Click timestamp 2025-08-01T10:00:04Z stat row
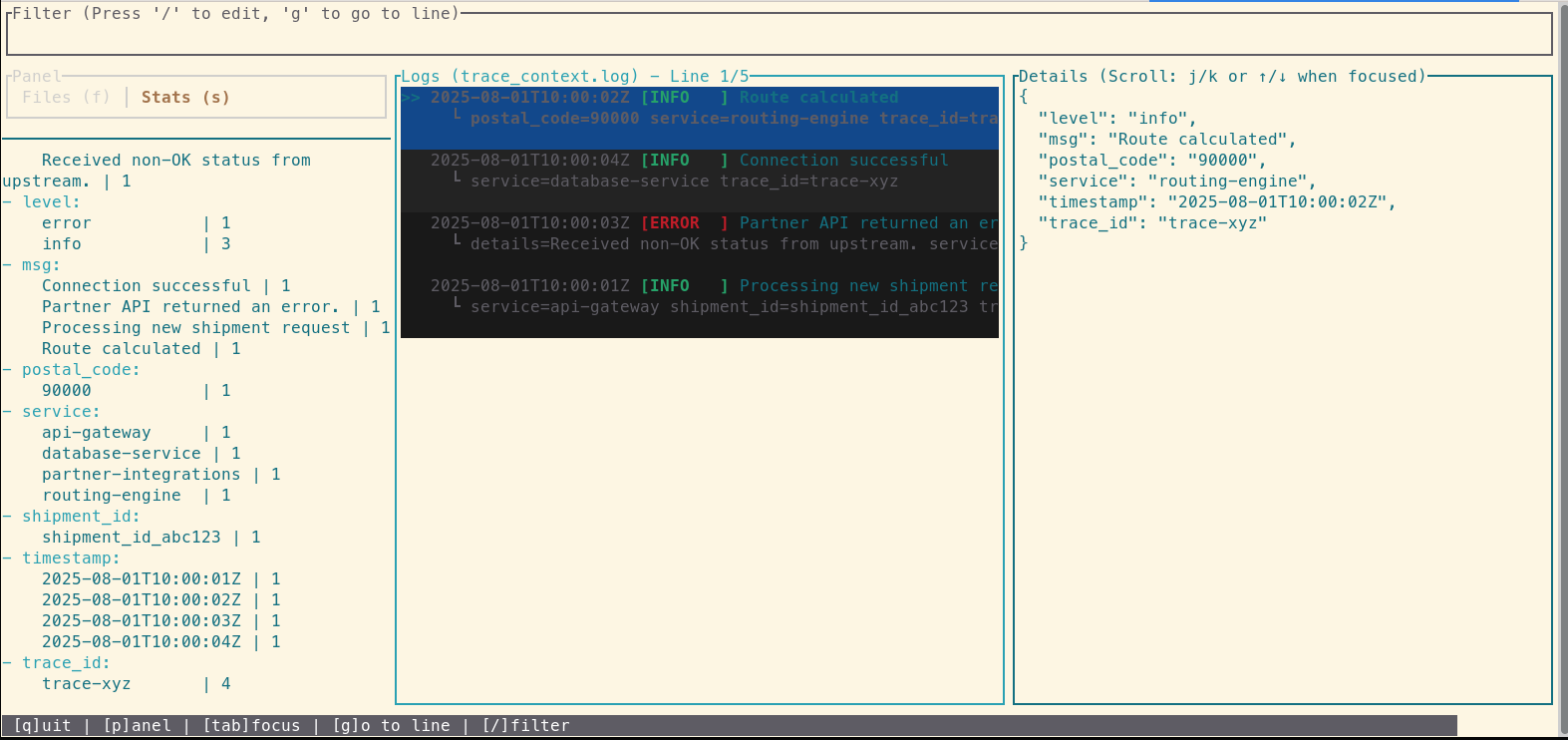1568x740 pixels. point(161,641)
